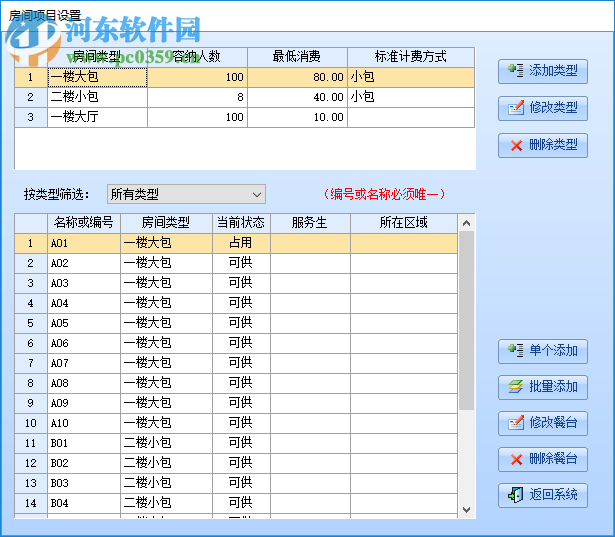Click 小包 billing cell in 二楼小包 row

411,97
